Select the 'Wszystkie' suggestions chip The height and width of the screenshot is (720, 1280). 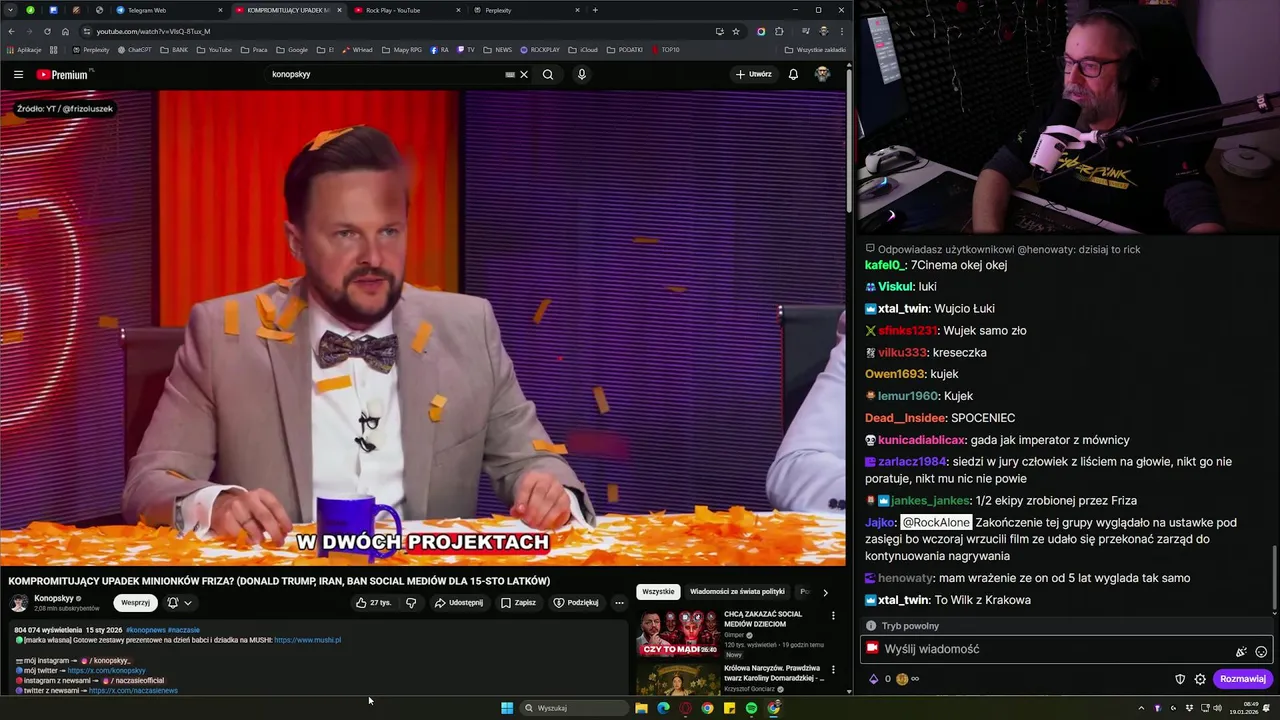click(x=658, y=591)
